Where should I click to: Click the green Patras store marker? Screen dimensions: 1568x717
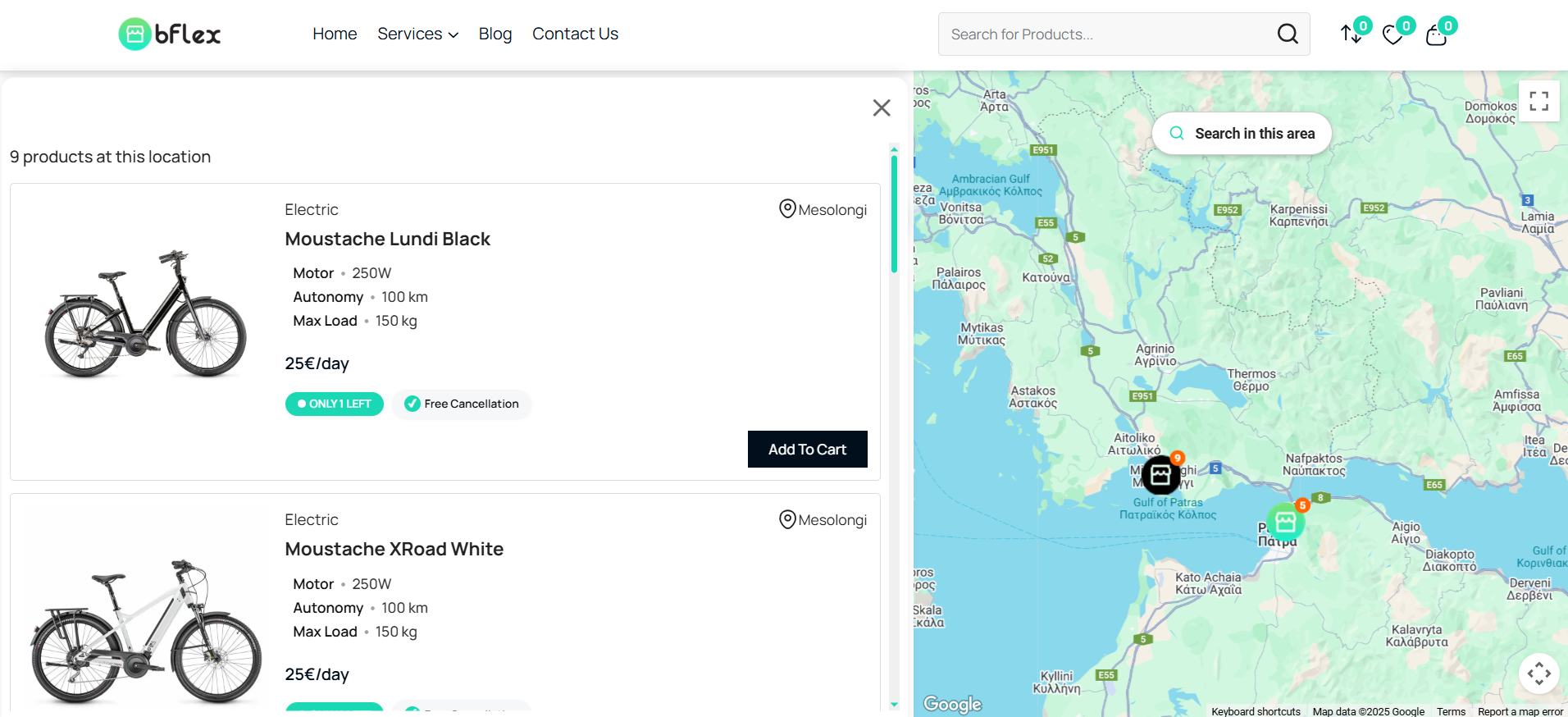click(x=1285, y=522)
